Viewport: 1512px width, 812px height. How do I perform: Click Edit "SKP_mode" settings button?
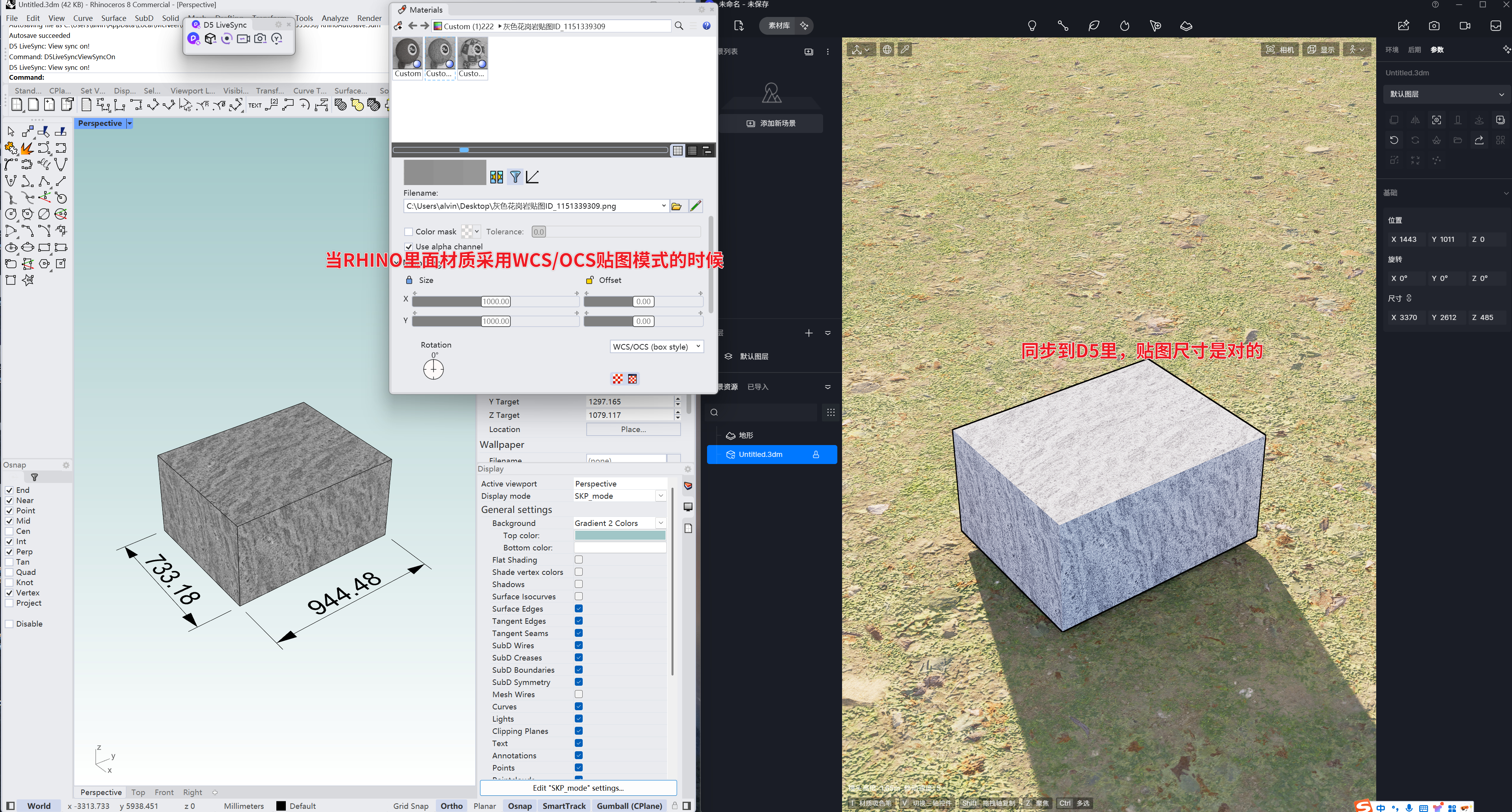(x=578, y=788)
